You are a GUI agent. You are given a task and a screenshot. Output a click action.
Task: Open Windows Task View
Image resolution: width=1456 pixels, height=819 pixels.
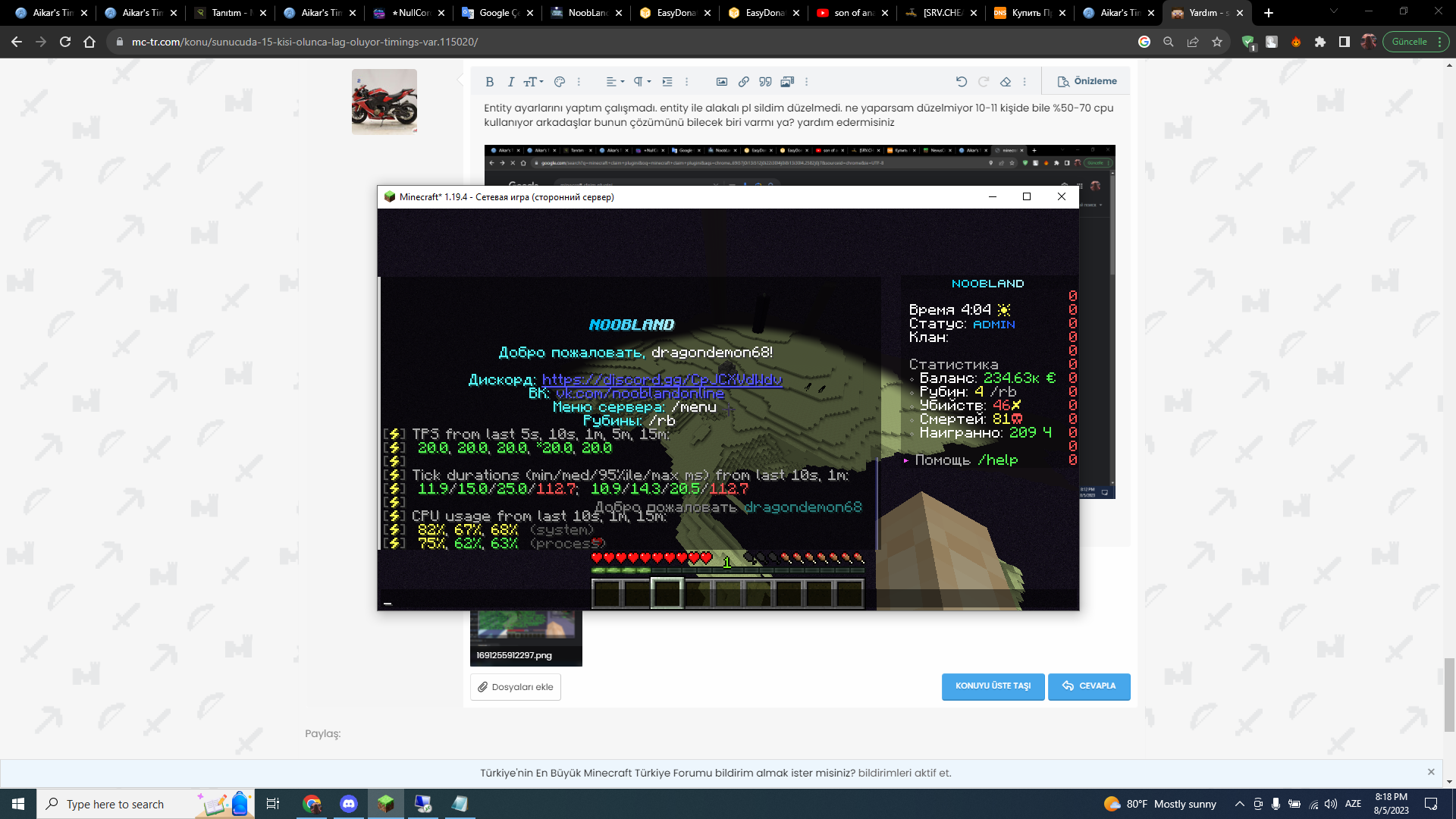tap(273, 804)
